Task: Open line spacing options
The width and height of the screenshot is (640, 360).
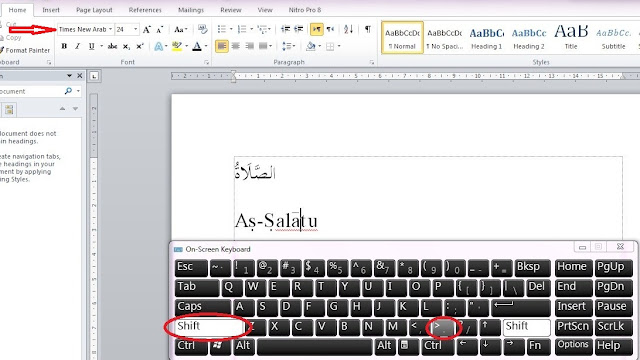Action: (287, 46)
